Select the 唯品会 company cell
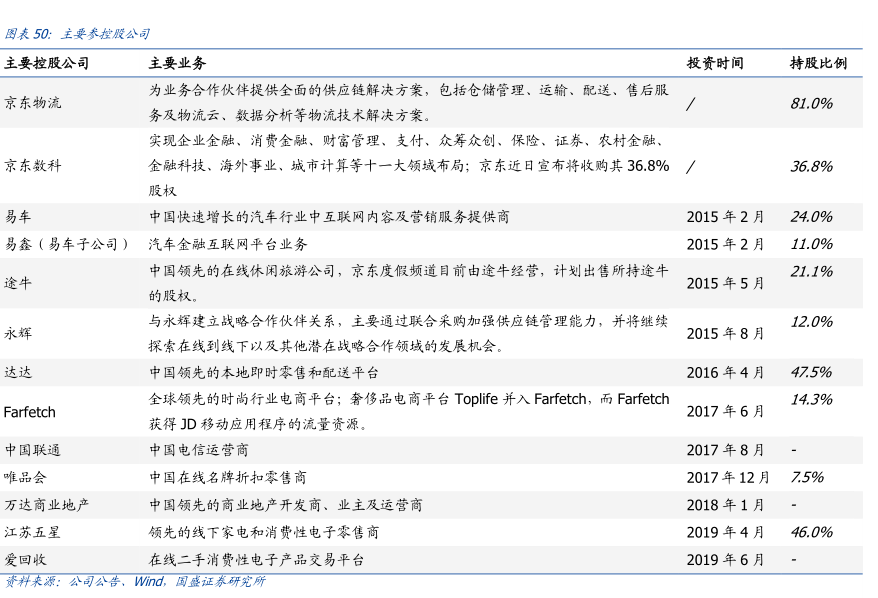 tap(25, 478)
